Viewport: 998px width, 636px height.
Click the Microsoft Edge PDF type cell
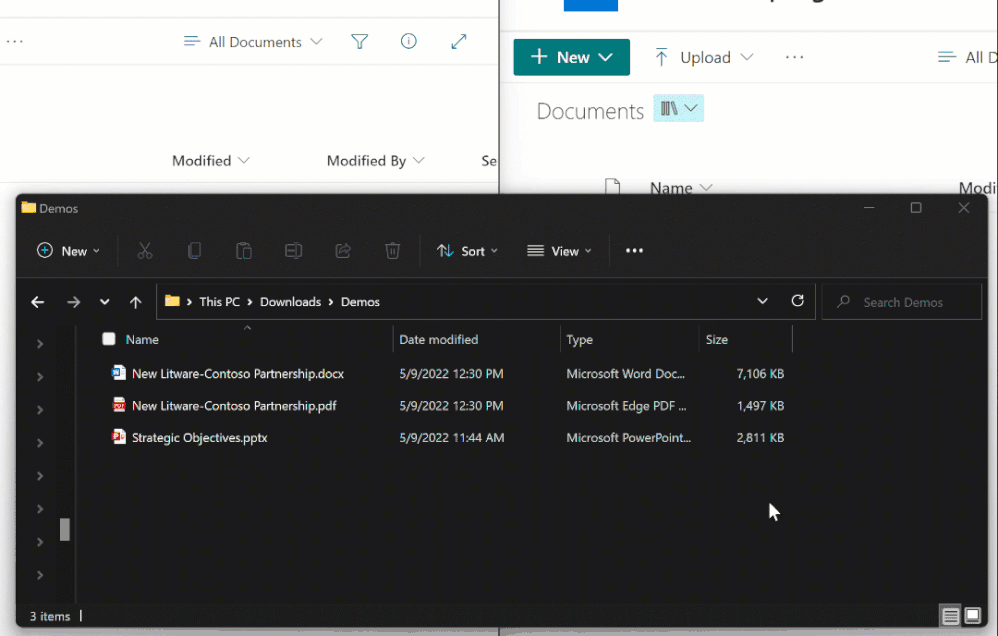[626, 406]
